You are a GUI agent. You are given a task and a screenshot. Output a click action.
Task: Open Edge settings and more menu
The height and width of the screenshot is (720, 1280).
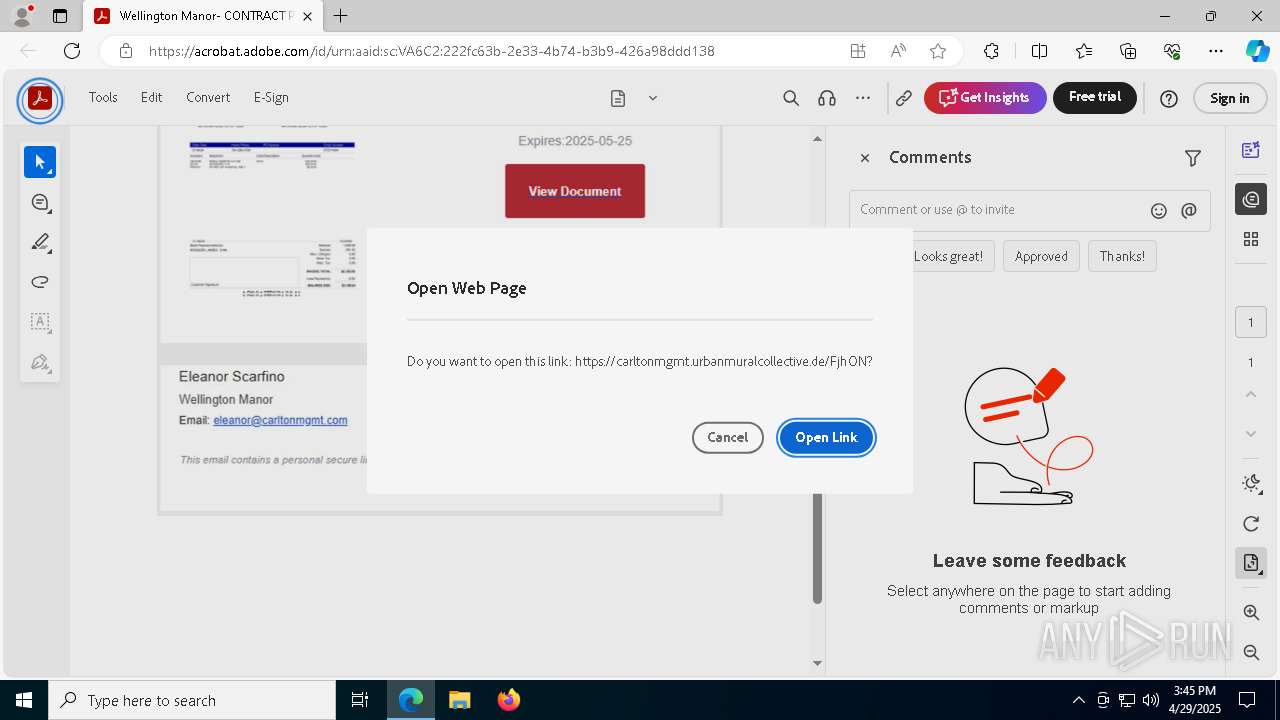(x=1216, y=51)
